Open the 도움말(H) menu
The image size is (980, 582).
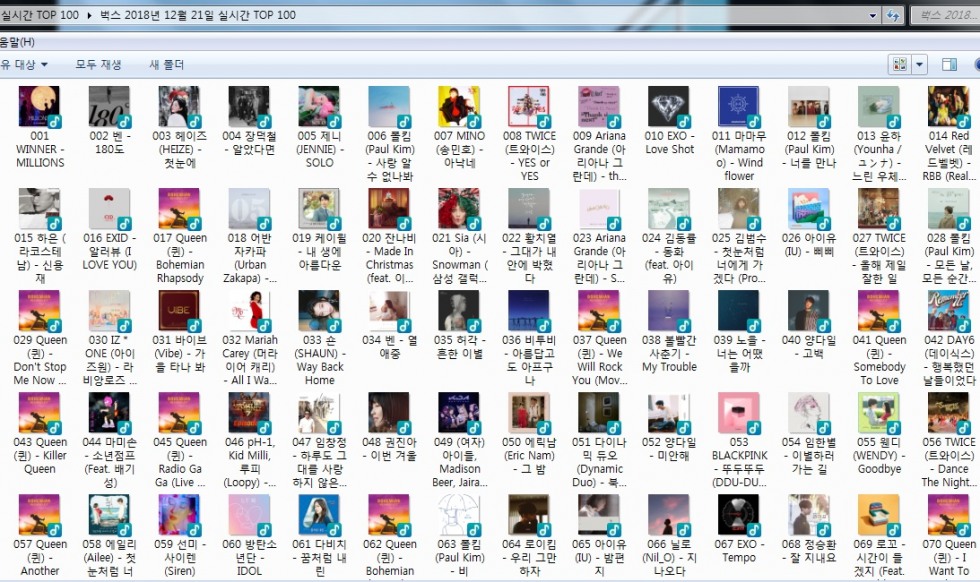click(17, 42)
